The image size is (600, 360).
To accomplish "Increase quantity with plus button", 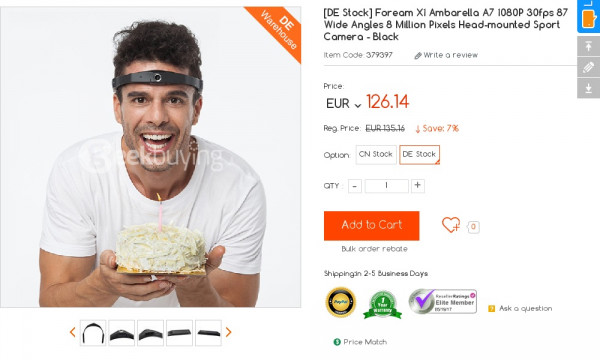I will point(417,186).
